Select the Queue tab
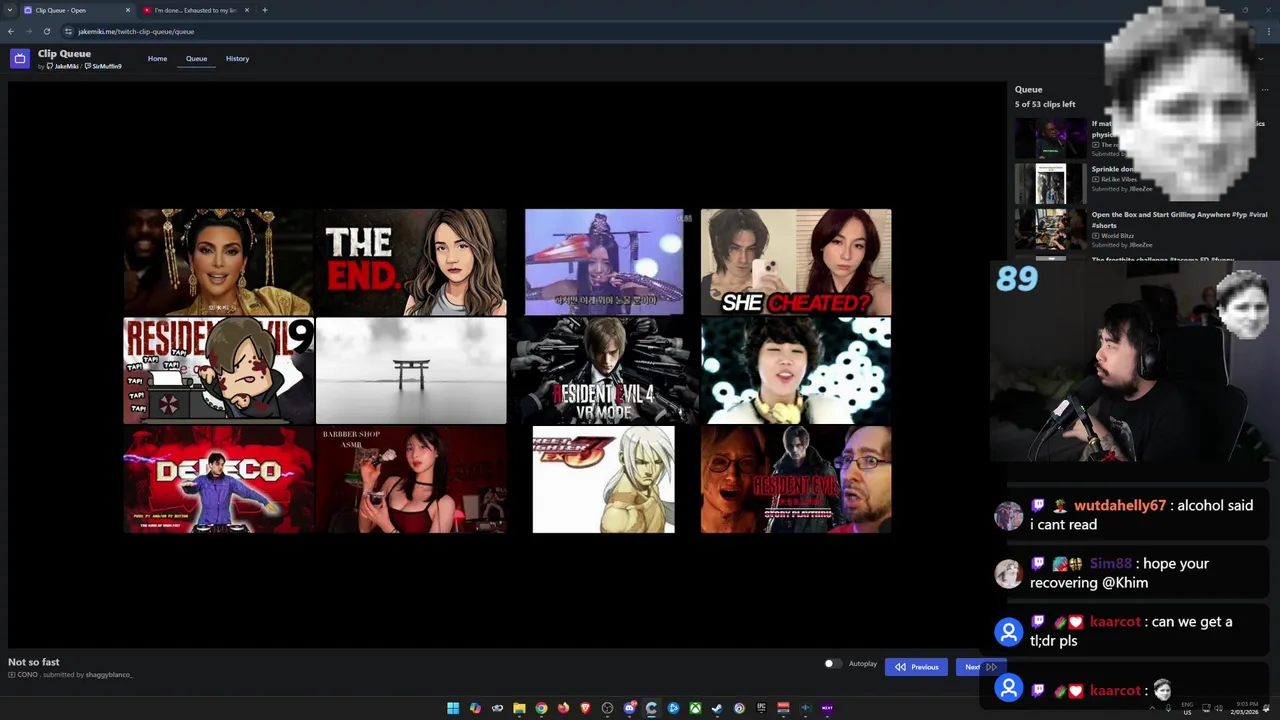Viewport: 1280px width, 720px height. tap(196, 58)
